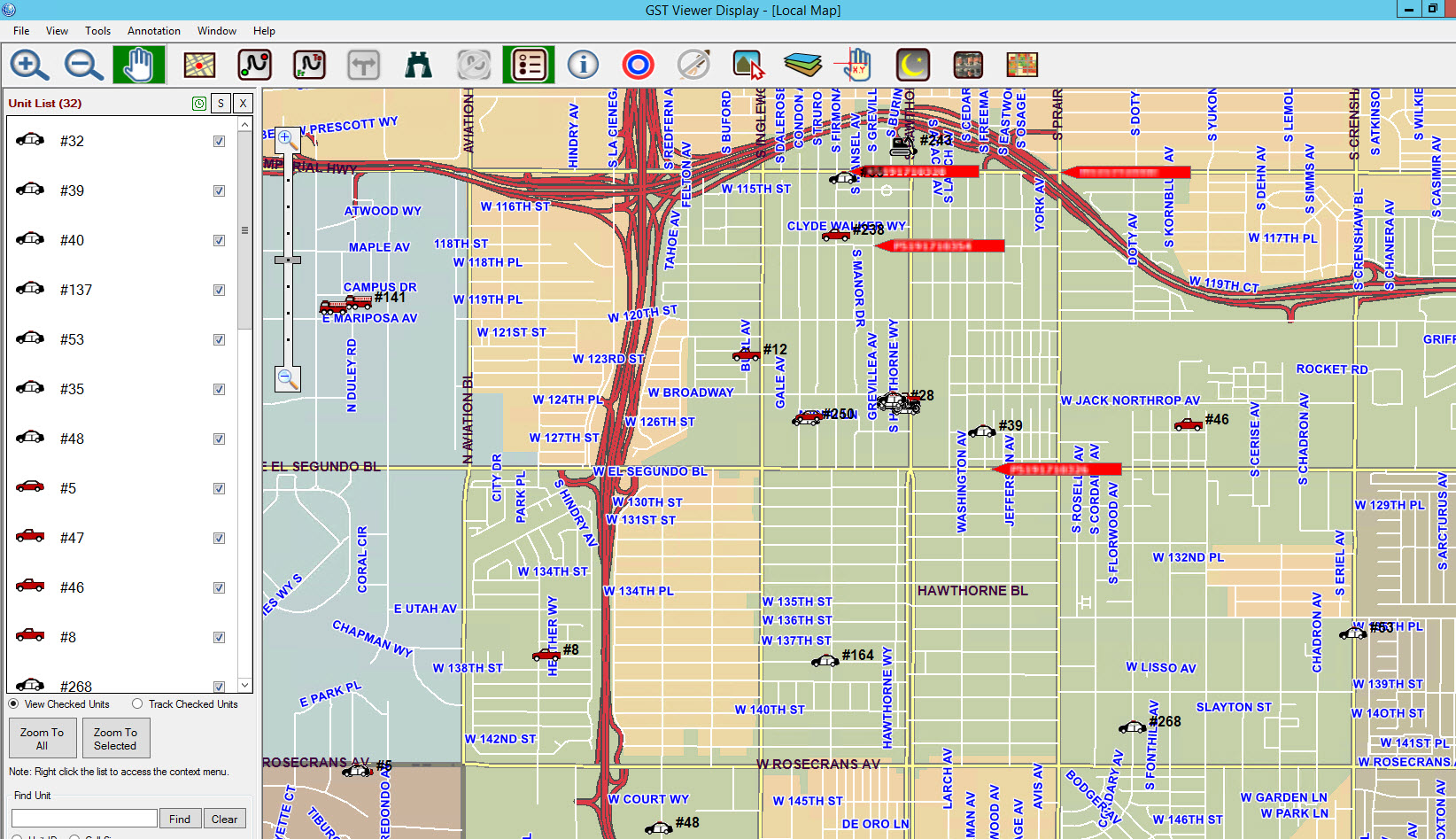Select the zoom in magnifier tool
Image resolution: width=1456 pixels, height=839 pixels.
29,65
